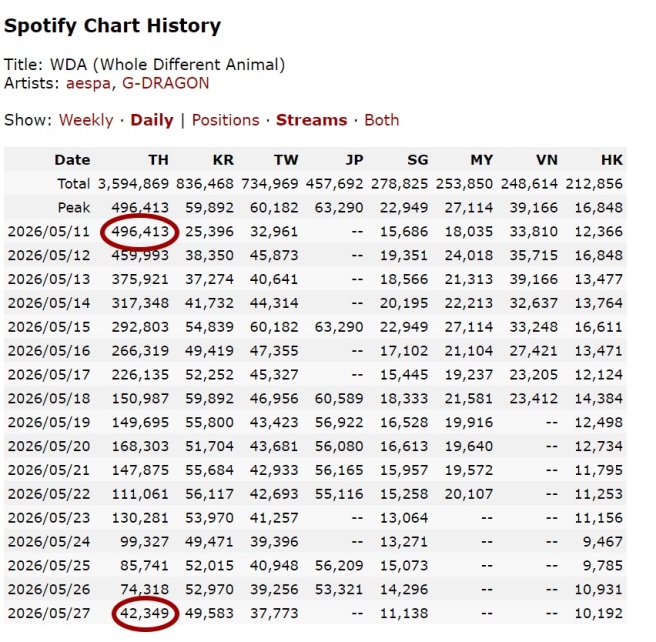
Task: Switch to the Weekly view
Action: pyautogui.click(x=86, y=120)
